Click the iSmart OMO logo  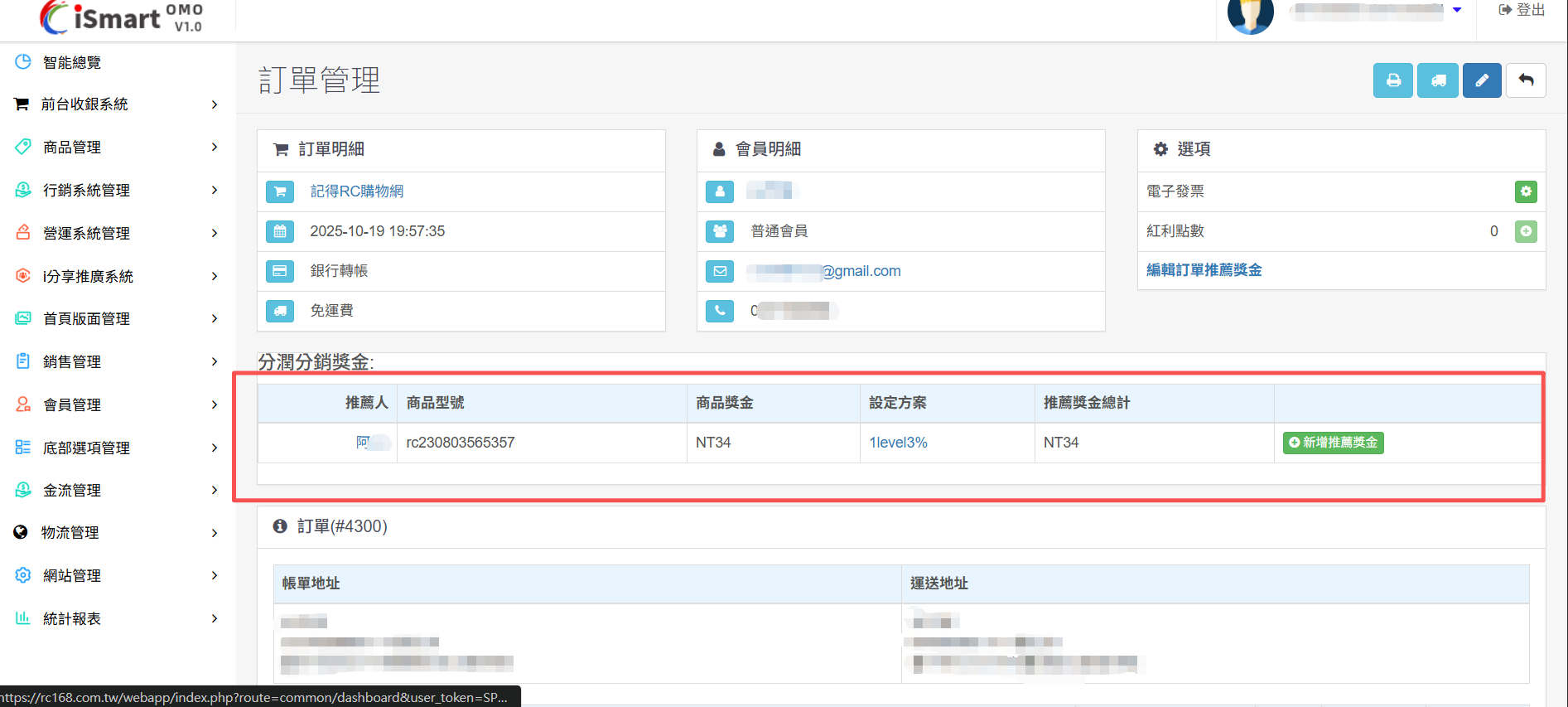pos(122,17)
